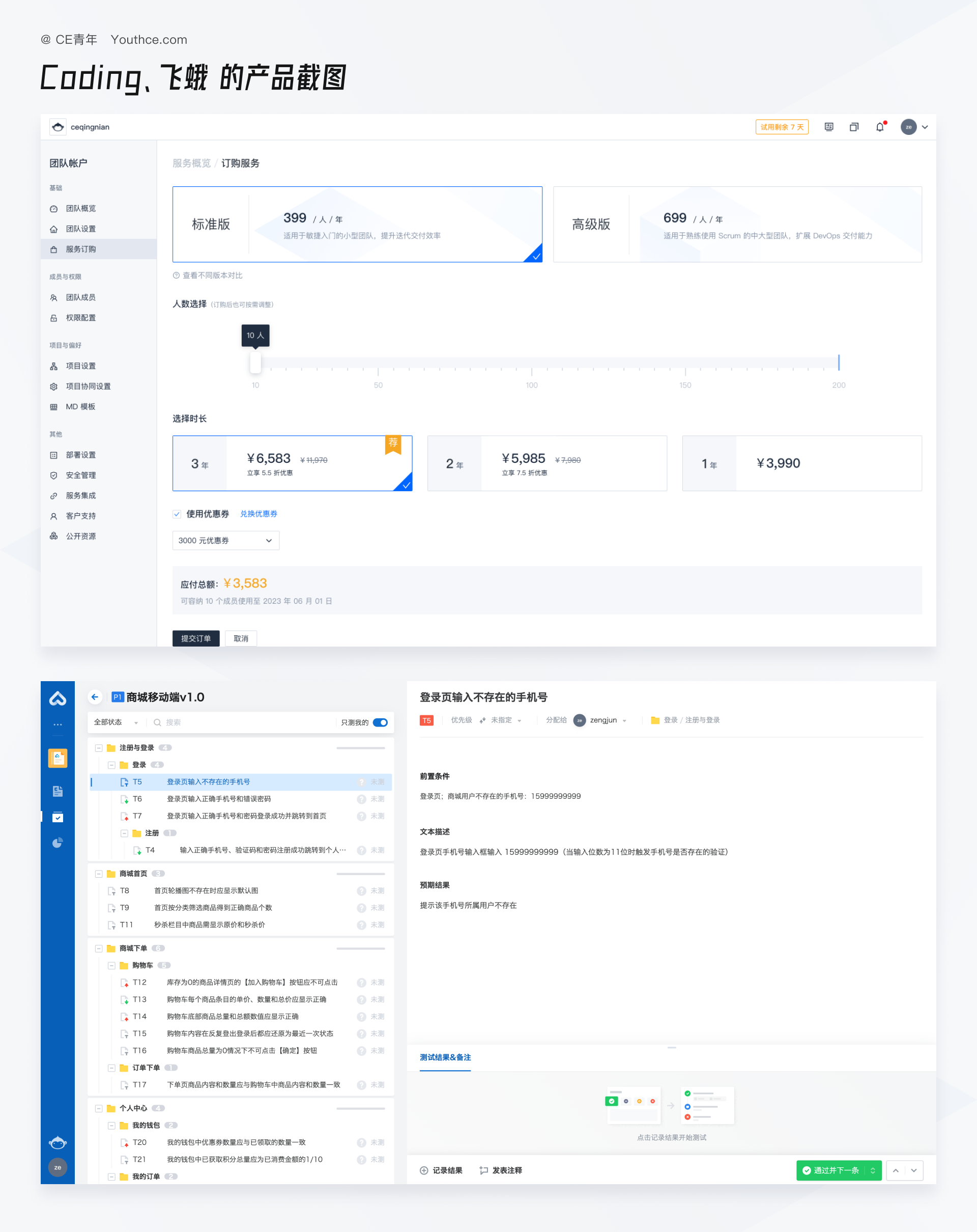
Task: Open the pie chart report icon in sidebar
Action: pyautogui.click(x=58, y=843)
